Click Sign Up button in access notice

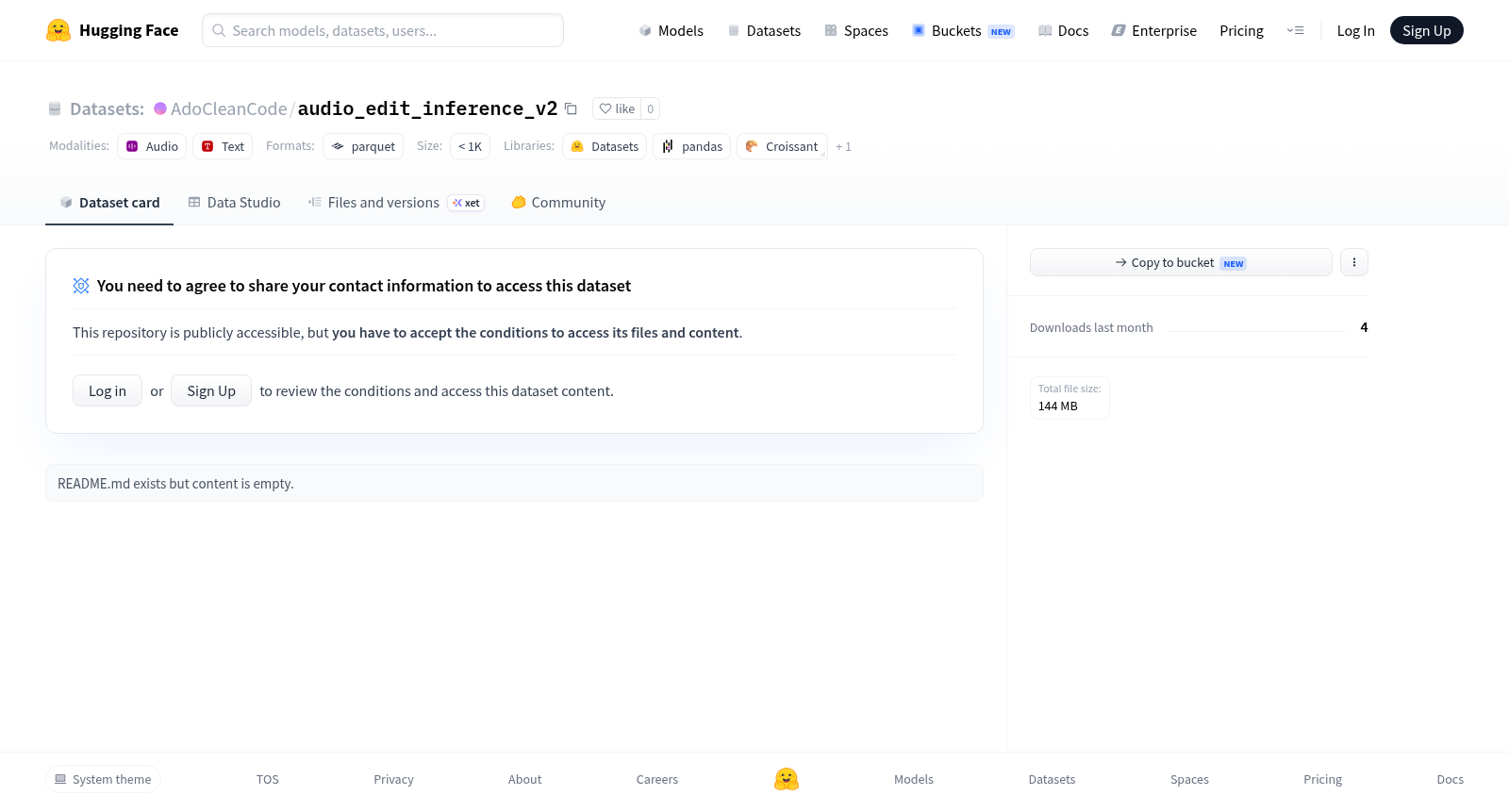pos(211,390)
